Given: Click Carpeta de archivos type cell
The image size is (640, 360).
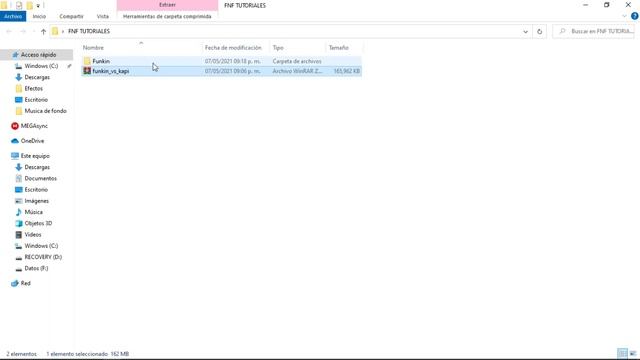Looking at the screenshot, I should (x=297, y=61).
